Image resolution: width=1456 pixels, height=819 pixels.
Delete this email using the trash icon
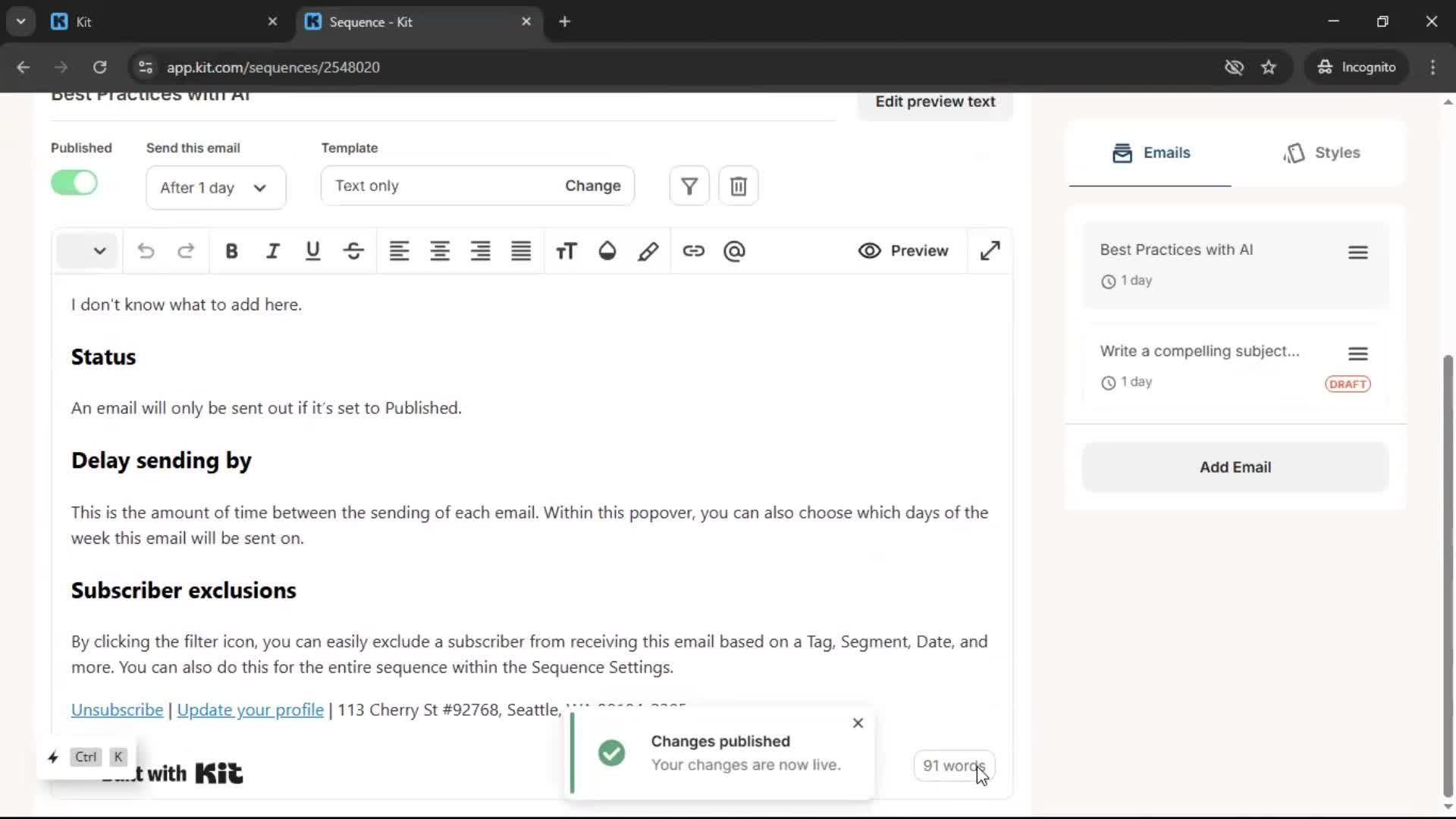738,185
